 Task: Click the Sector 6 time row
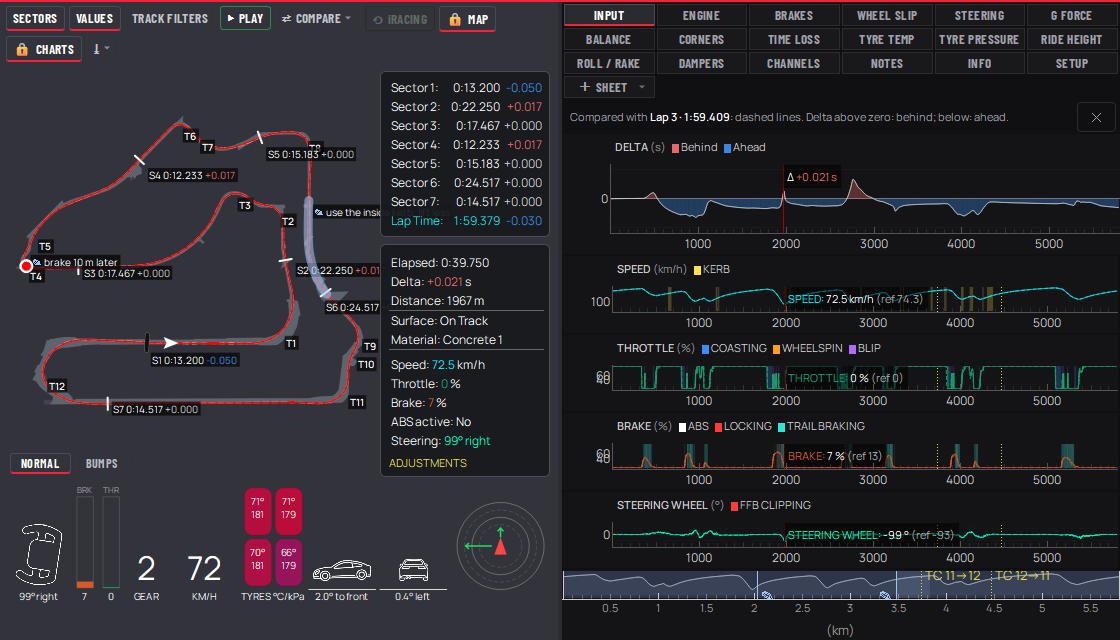coord(466,183)
